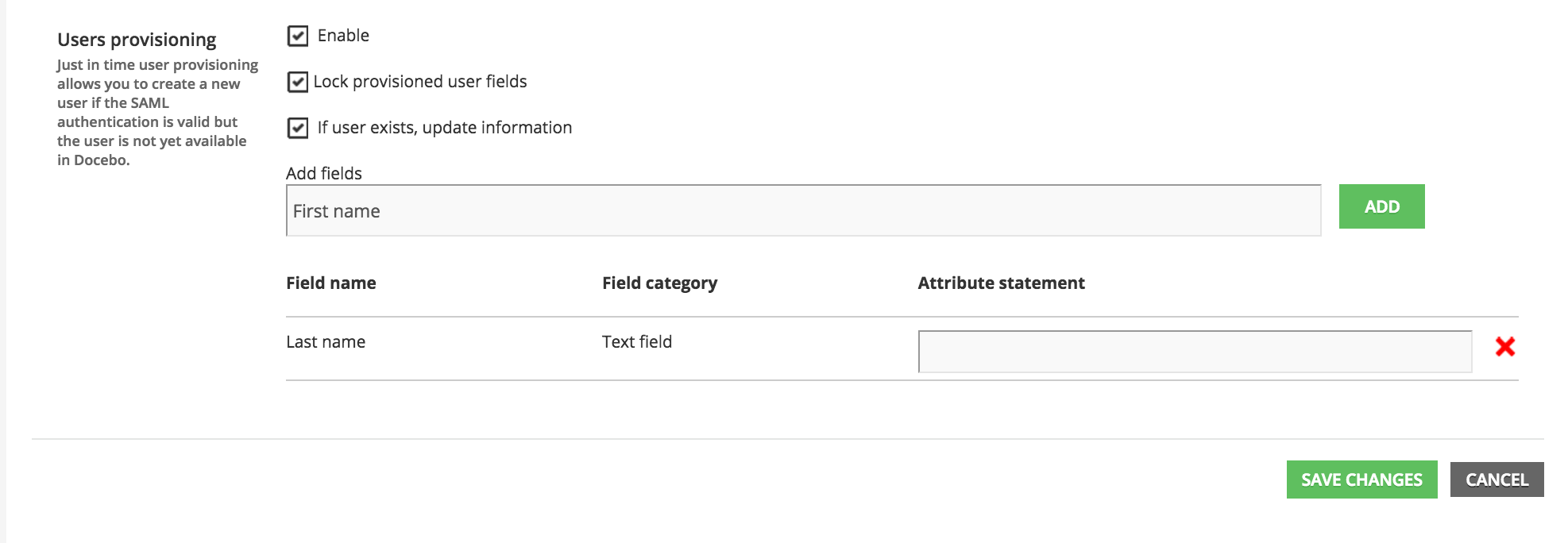Image resolution: width=1568 pixels, height=543 pixels.
Task: Toggle the Enable checkbox
Action: pyautogui.click(x=297, y=36)
